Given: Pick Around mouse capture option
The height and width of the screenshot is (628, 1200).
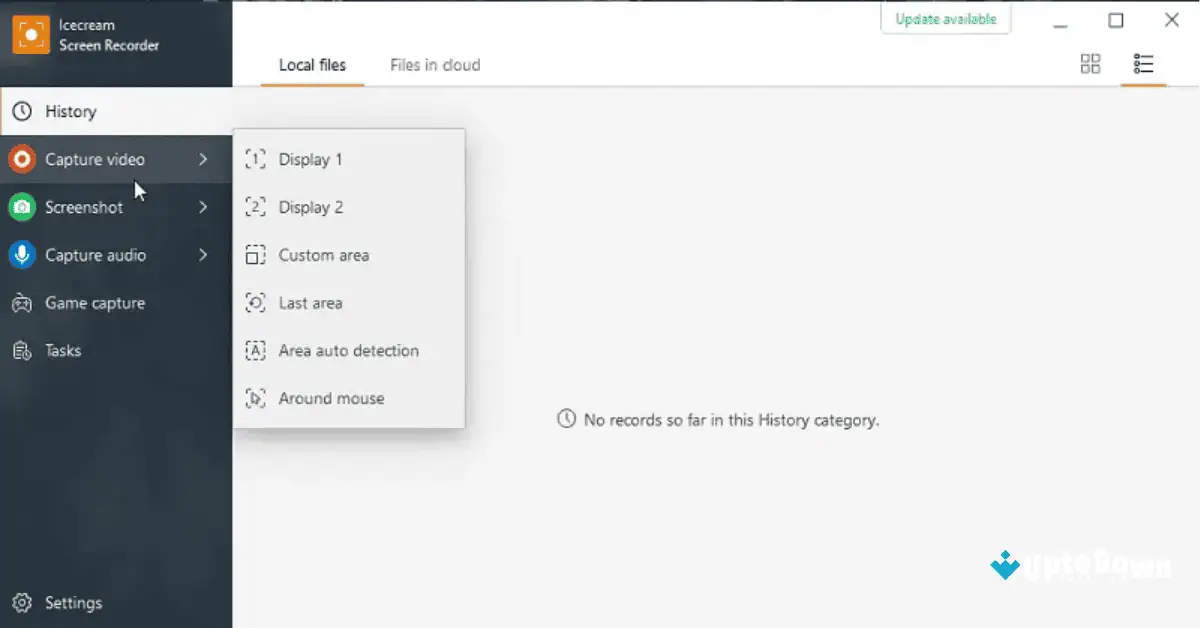Looking at the screenshot, I should click(331, 398).
